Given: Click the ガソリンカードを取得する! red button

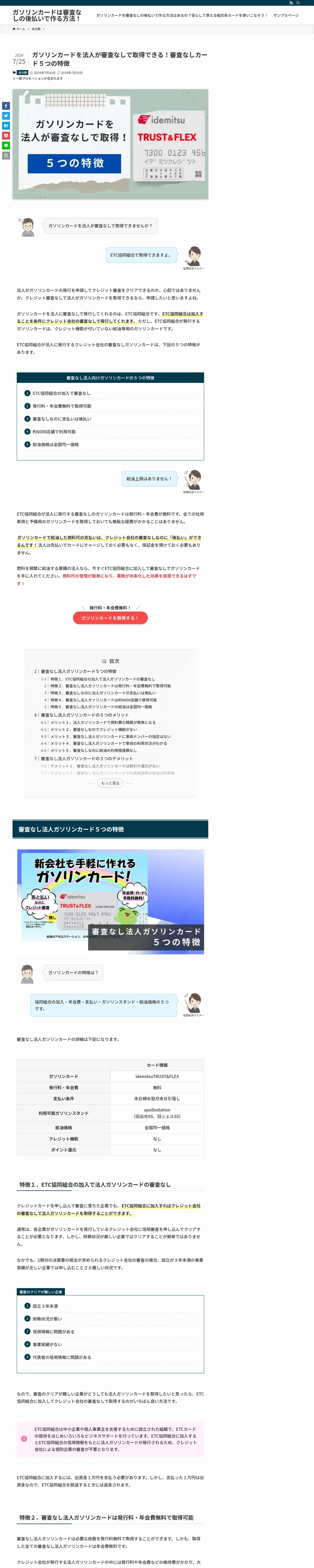Looking at the screenshot, I should [x=110, y=618].
